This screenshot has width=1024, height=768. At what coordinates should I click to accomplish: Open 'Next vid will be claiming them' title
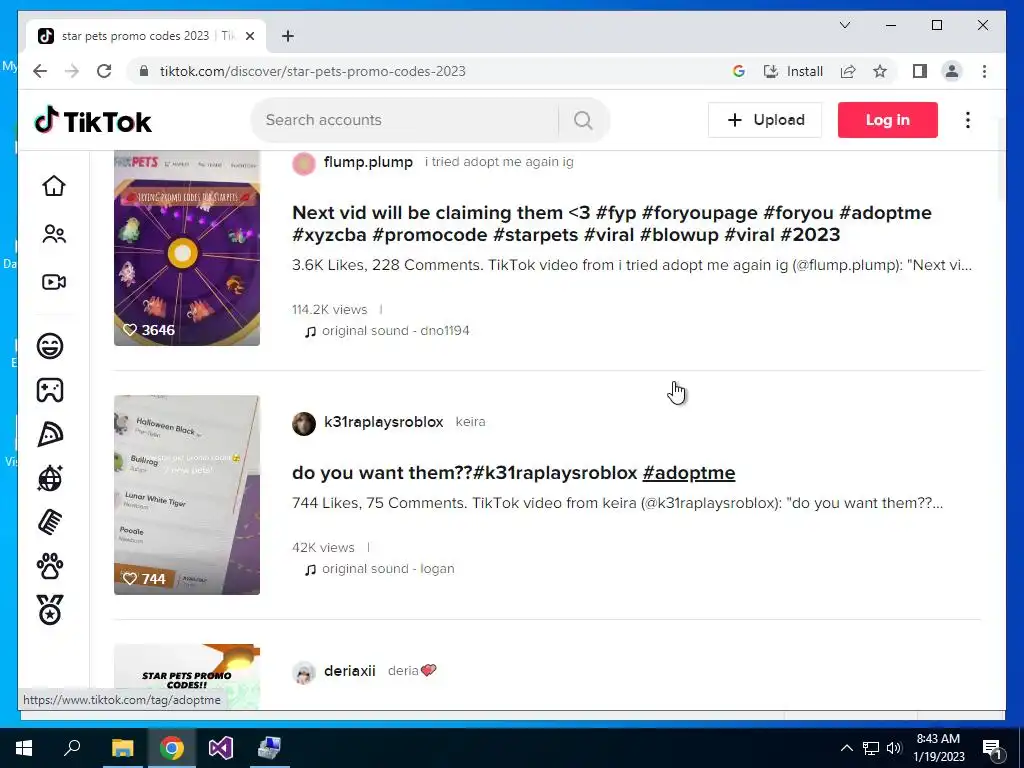(612, 223)
